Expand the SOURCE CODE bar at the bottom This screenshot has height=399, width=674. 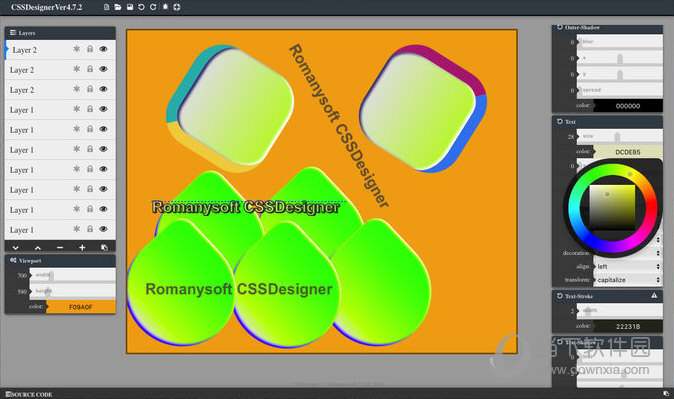click(x=29, y=394)
